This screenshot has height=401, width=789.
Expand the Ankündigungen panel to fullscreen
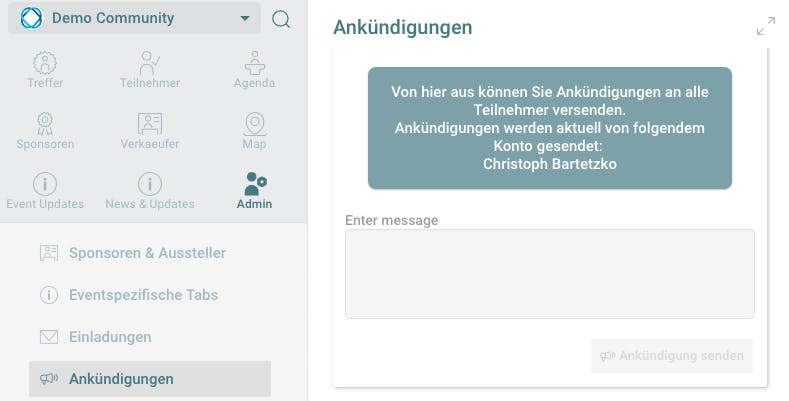766,26
